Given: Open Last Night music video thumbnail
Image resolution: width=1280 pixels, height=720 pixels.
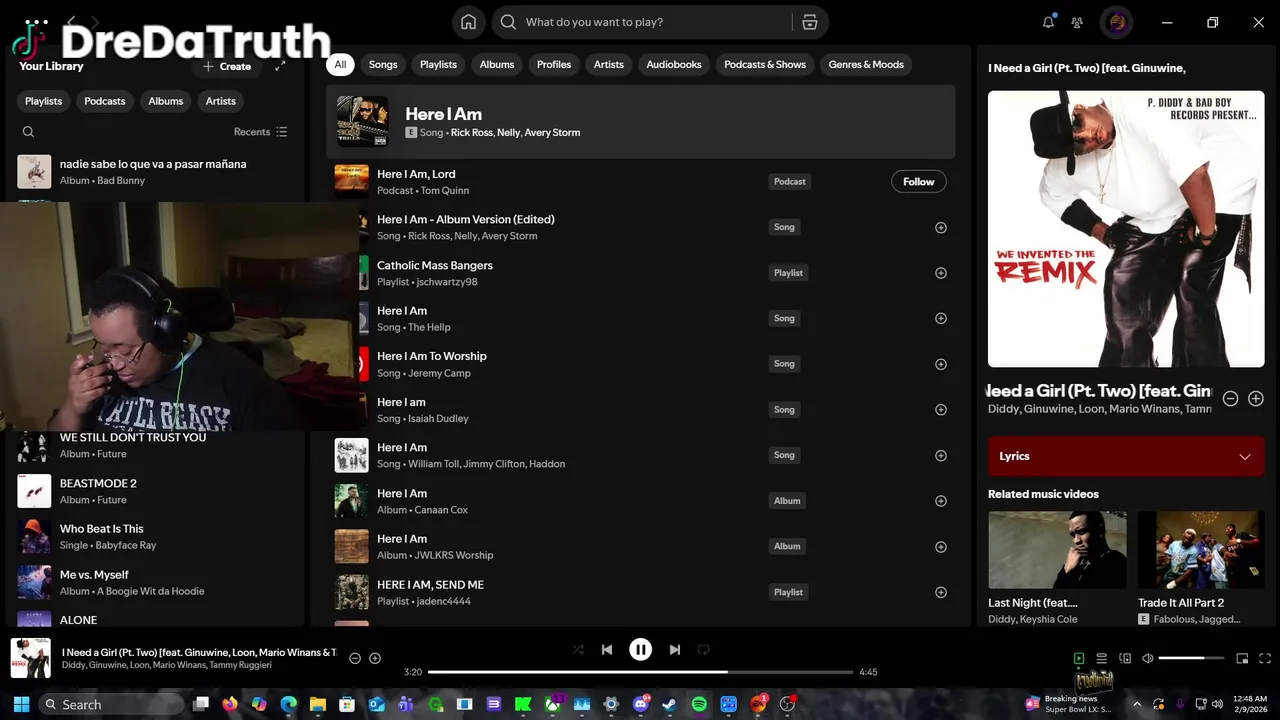Looking at the screenshot, I should click(1057, 550).
